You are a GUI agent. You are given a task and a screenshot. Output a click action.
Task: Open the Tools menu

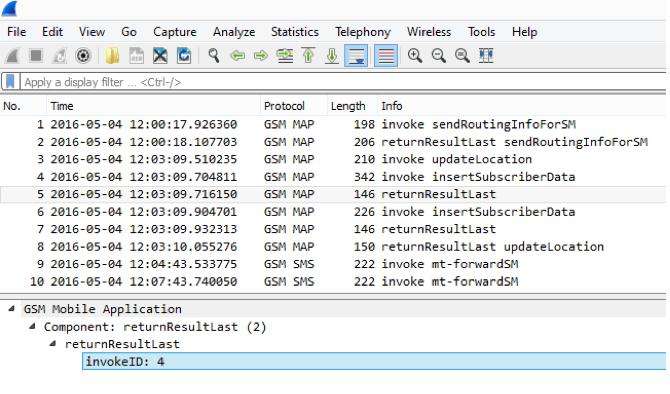482,32
